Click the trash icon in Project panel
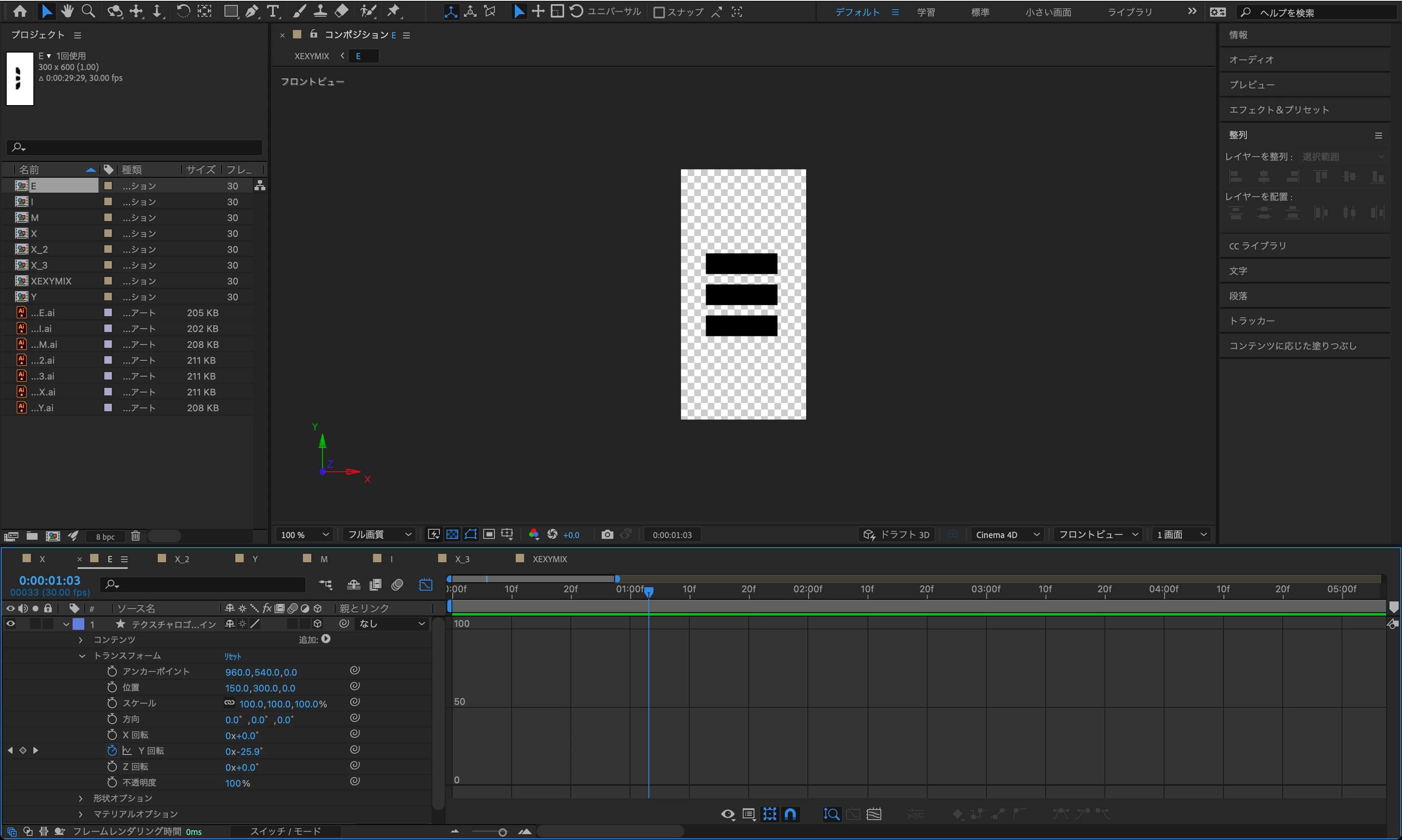The width and height of the screenshot is (1402, 840). pyautogui.click(x=135, y=536)
